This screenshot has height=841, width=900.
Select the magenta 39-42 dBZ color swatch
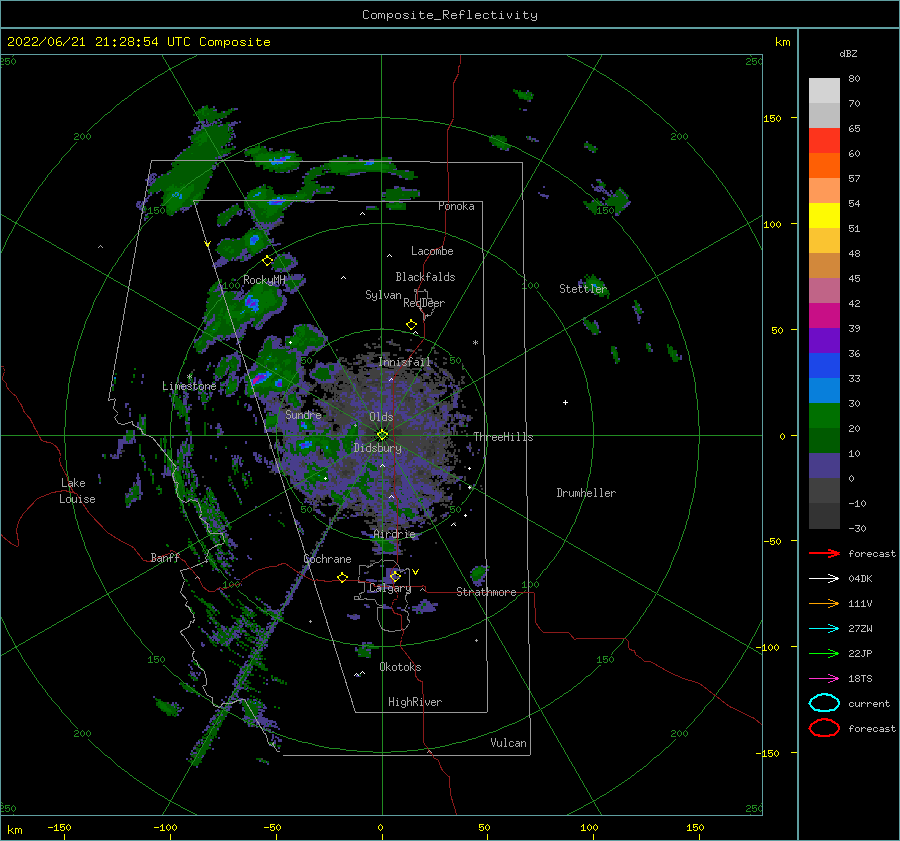824,315
